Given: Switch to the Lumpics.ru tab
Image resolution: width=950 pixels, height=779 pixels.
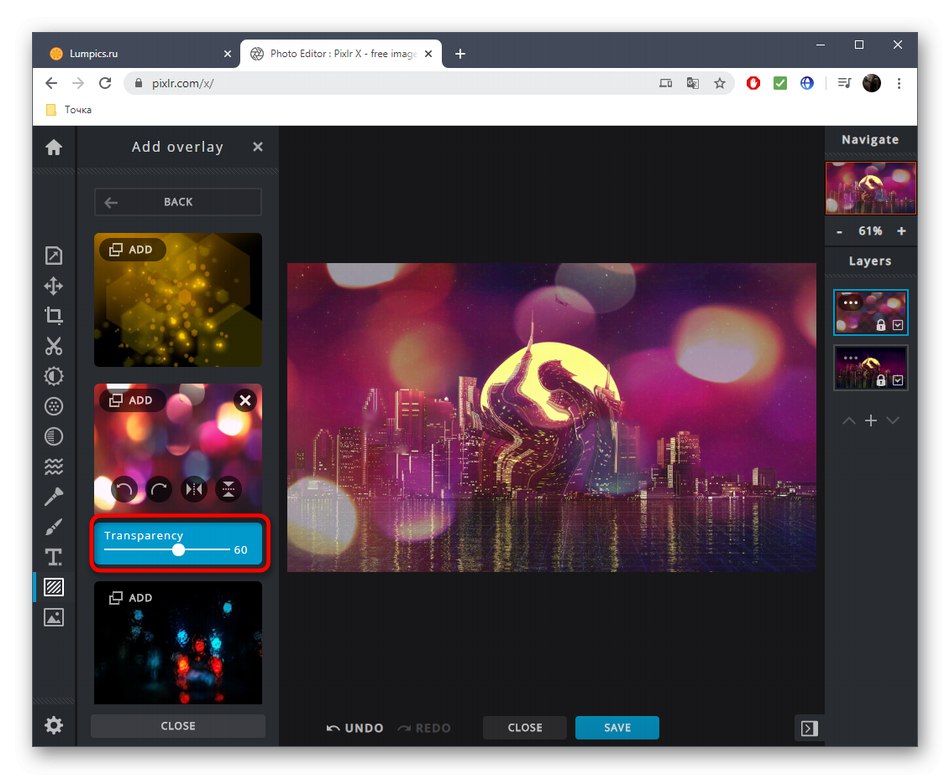Looking at the screenshot, I should [x=130, y=53].
